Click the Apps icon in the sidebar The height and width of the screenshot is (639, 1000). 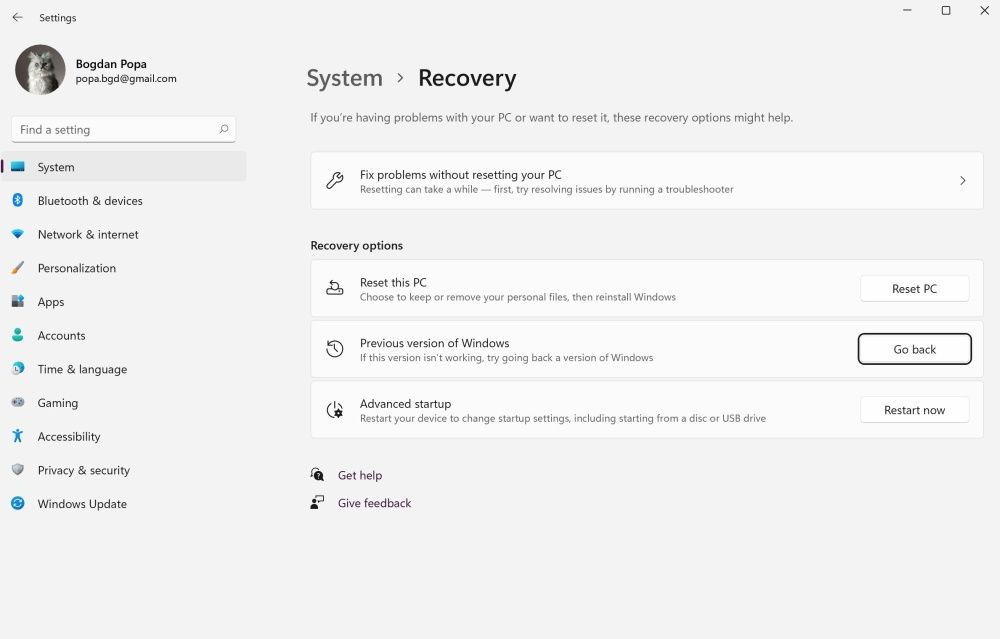pyautogui.click(x=18, y=301)
